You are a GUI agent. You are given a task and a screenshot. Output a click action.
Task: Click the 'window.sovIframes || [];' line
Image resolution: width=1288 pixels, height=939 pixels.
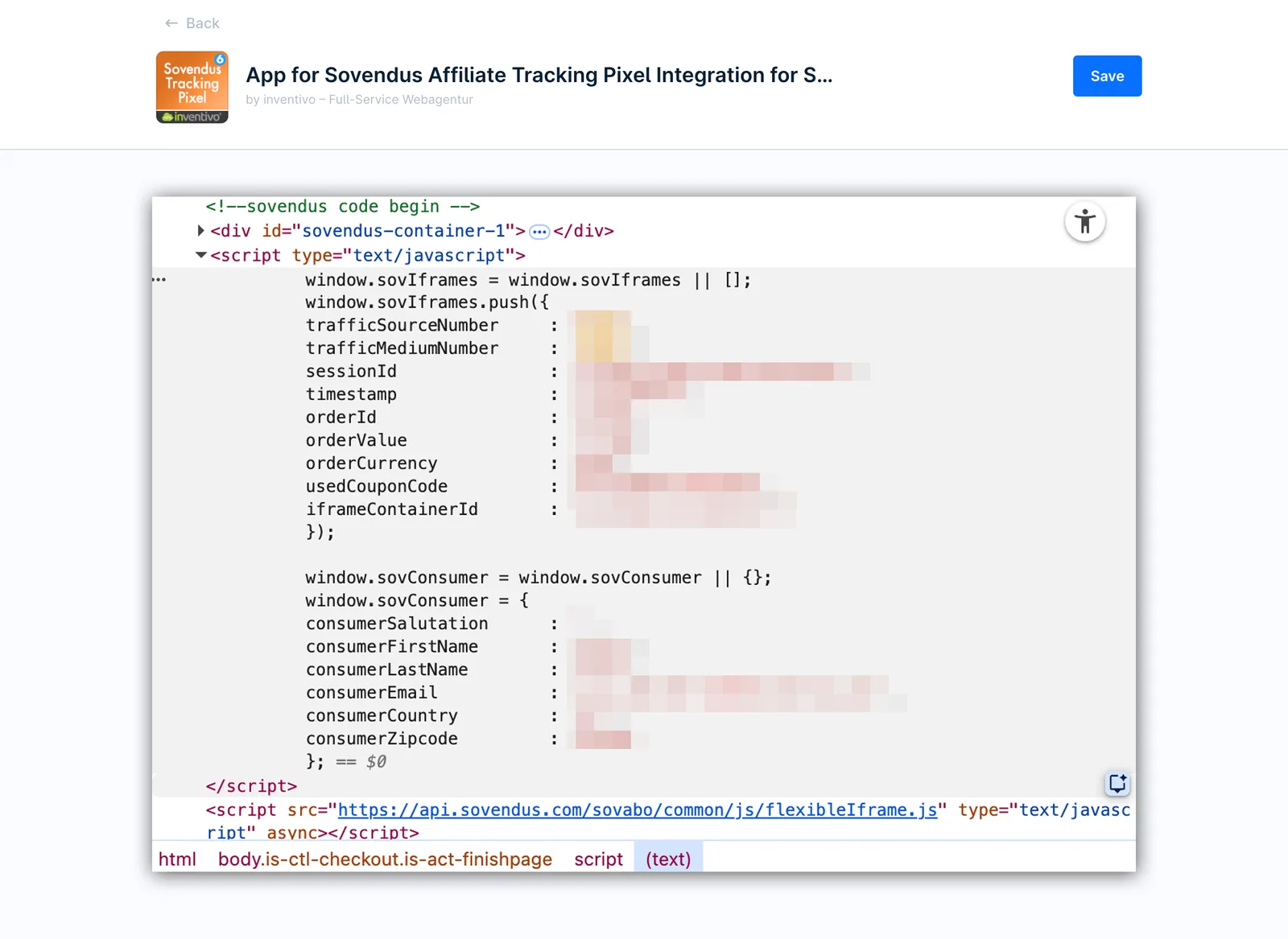click(x=528, y=280)
